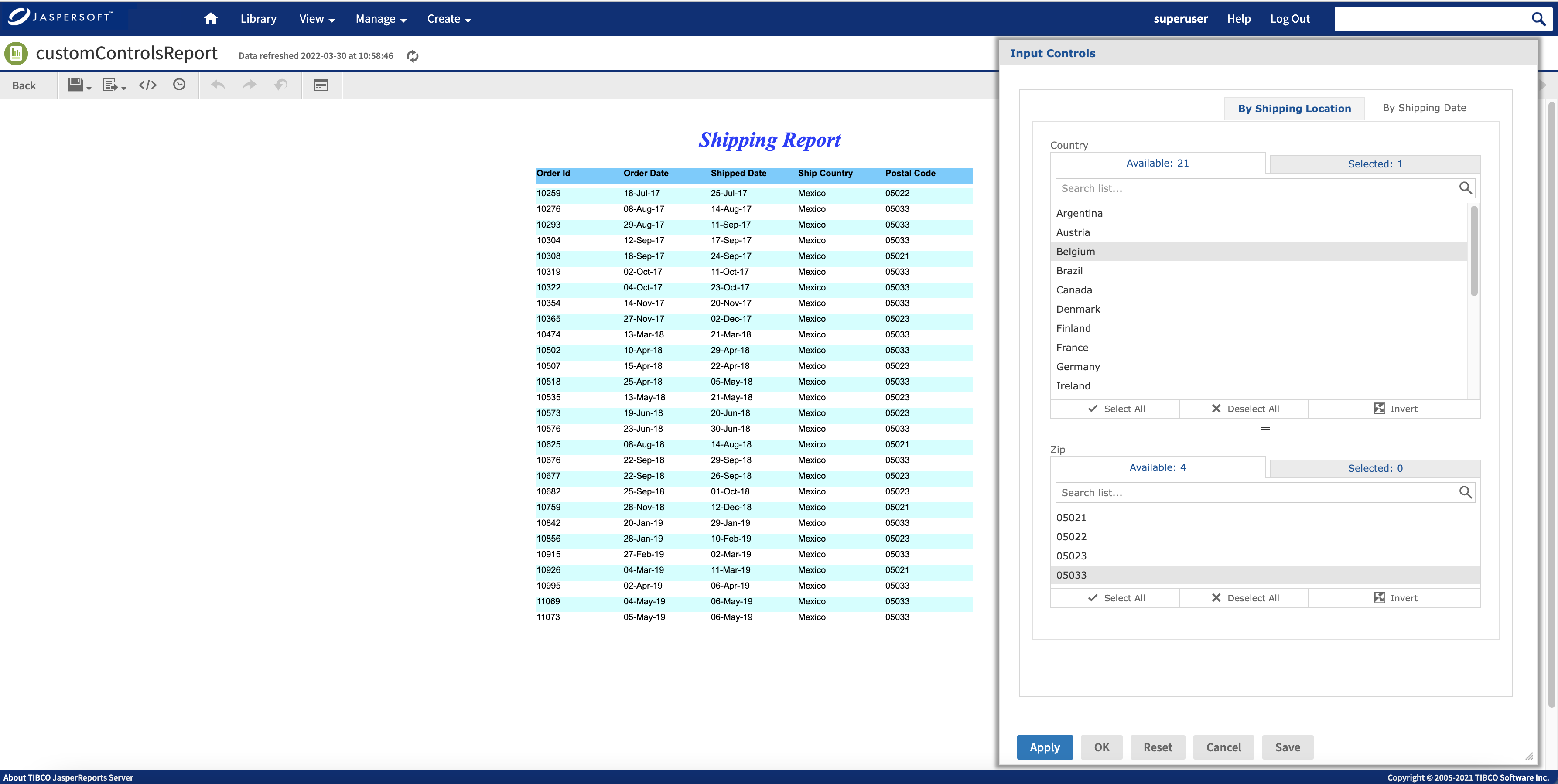This screenshot has width=1558, height=784.
Task: Select Brazil in the Country list
Action: point(1259,271)
